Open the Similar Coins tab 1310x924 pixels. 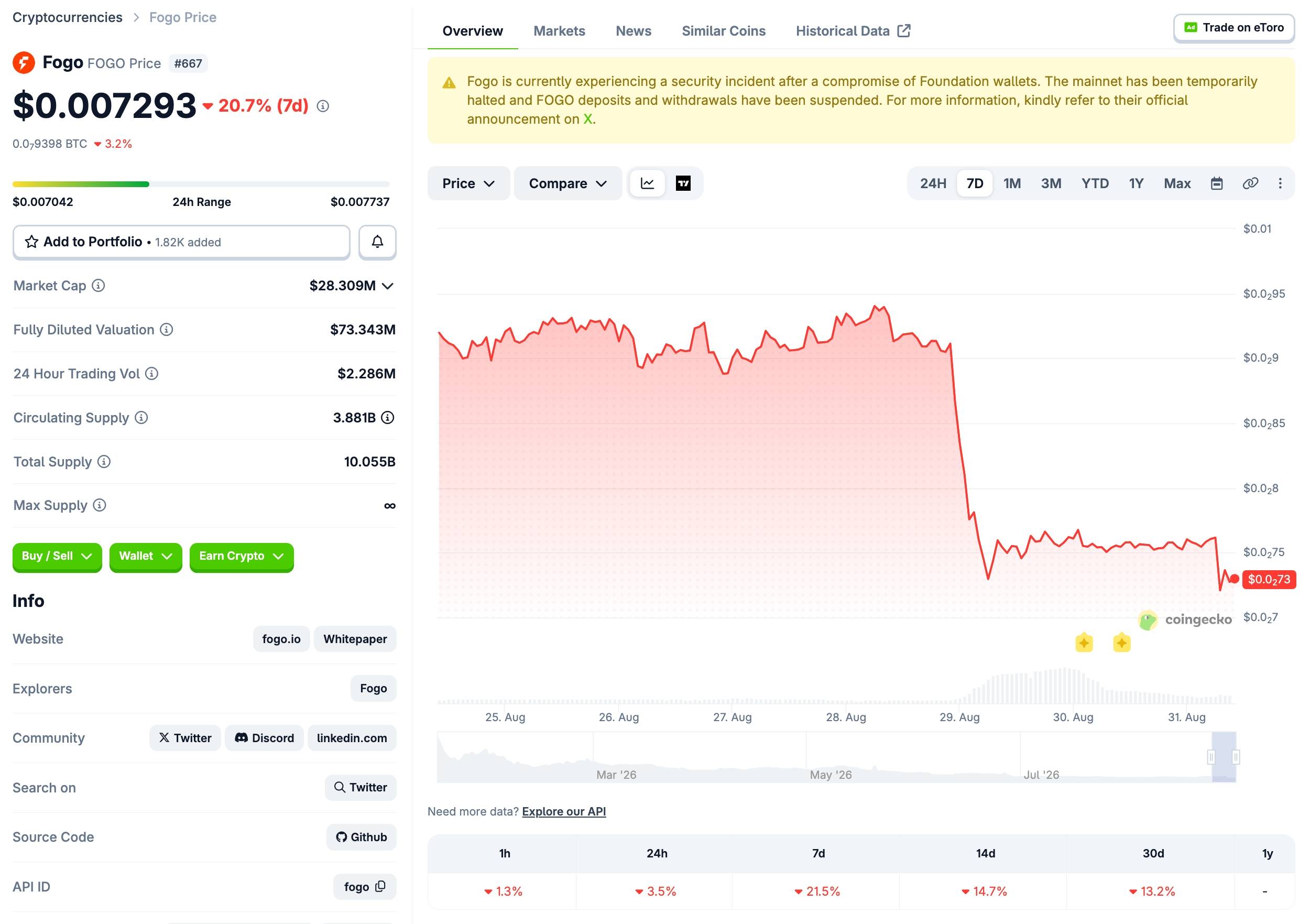click(x=724, y=31)
